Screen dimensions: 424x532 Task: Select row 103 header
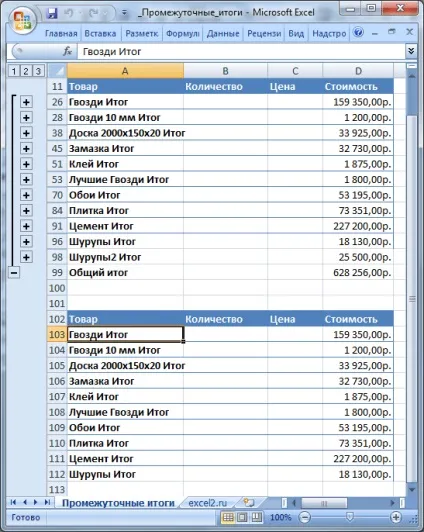[57, 335]
